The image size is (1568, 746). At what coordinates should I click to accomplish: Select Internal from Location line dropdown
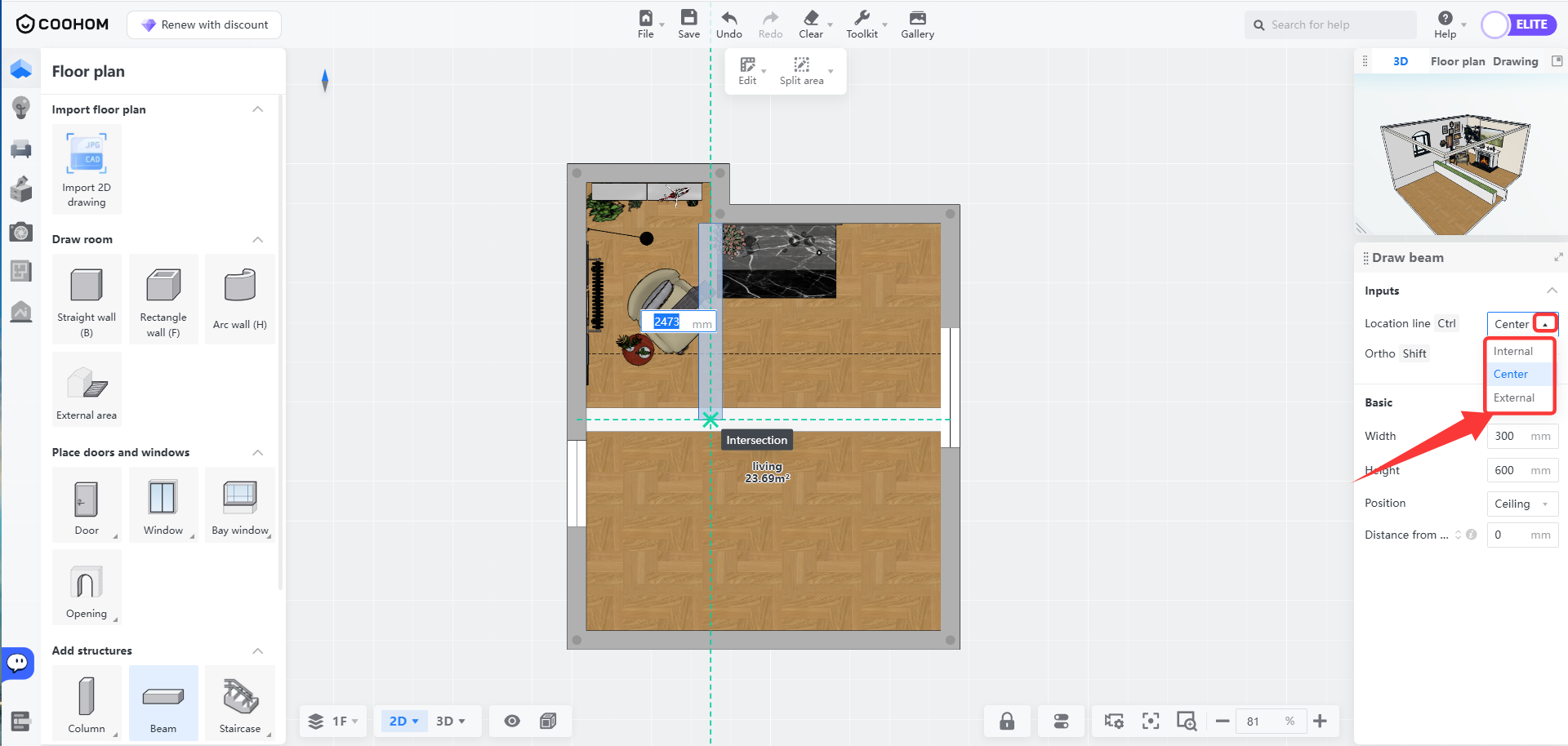pos(1513,351)
